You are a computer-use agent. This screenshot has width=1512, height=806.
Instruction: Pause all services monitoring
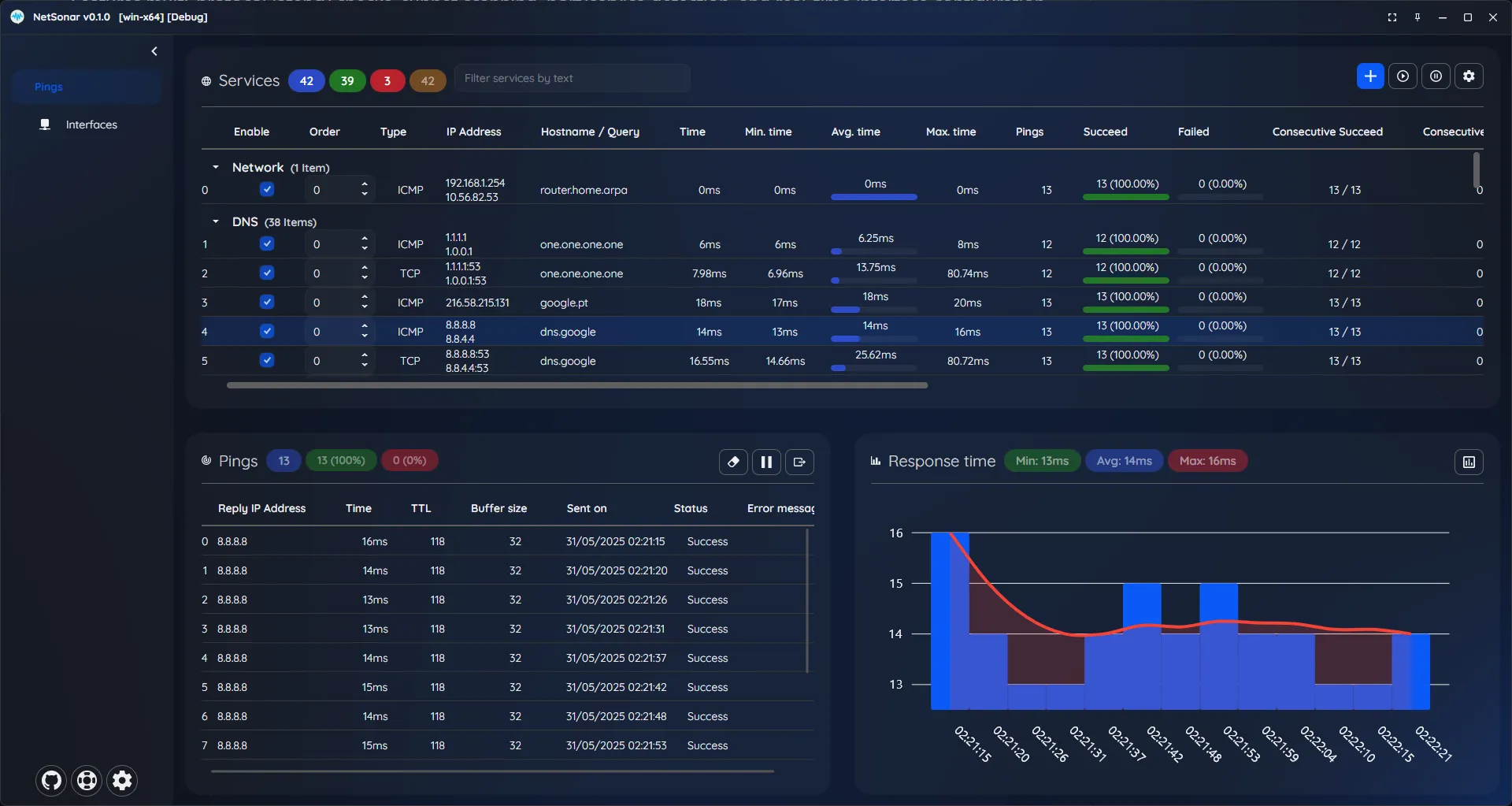click(x=1437, y=76)
